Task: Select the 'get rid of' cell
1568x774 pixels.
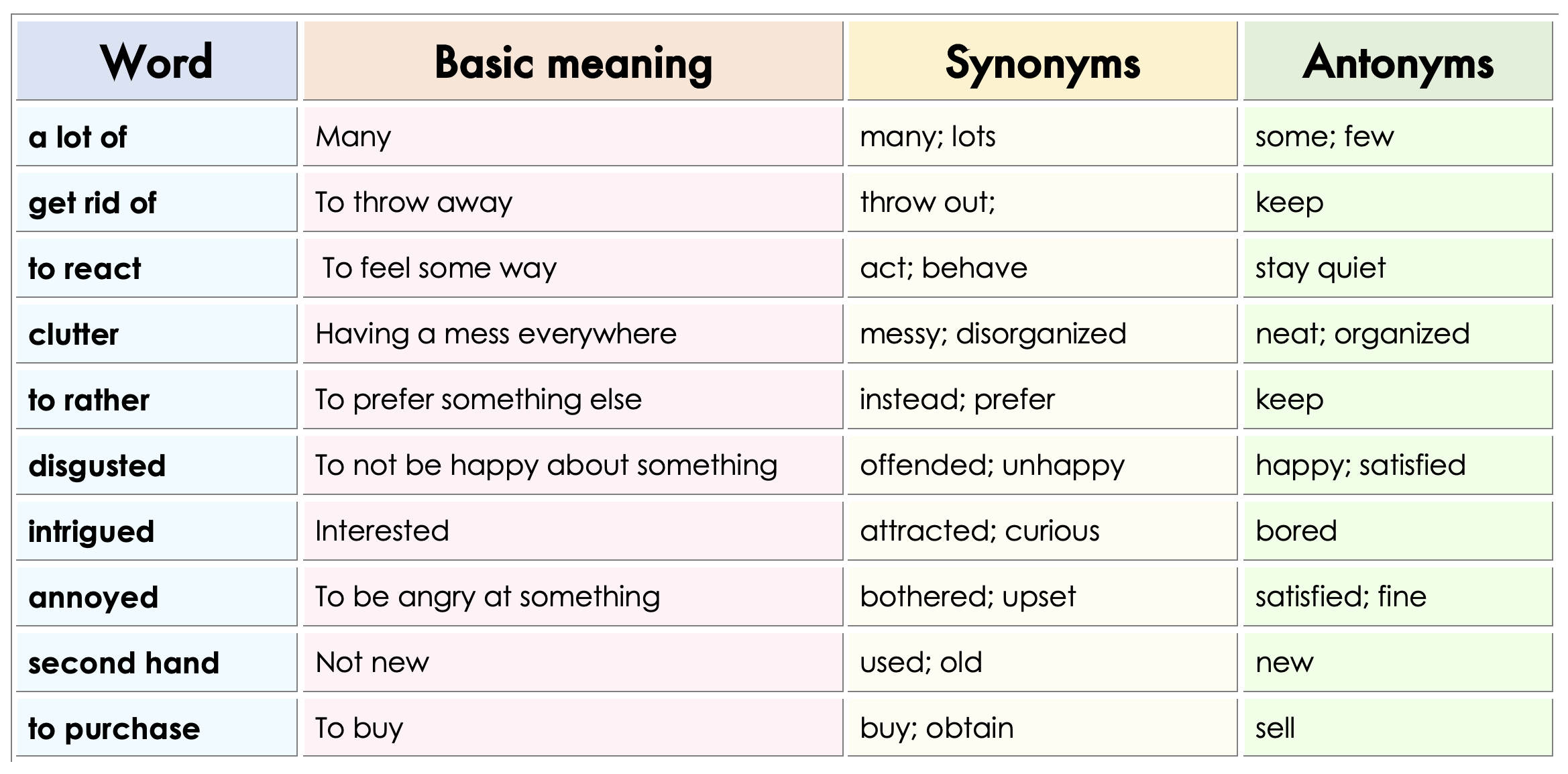Action: tap(156, 203)
